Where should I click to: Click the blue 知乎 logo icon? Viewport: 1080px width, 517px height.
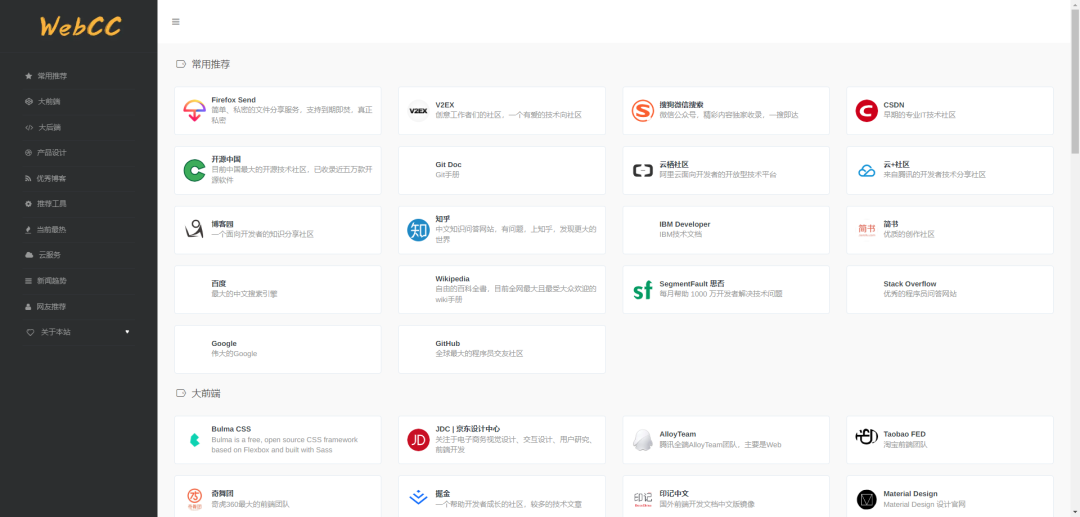pos(418,230)
